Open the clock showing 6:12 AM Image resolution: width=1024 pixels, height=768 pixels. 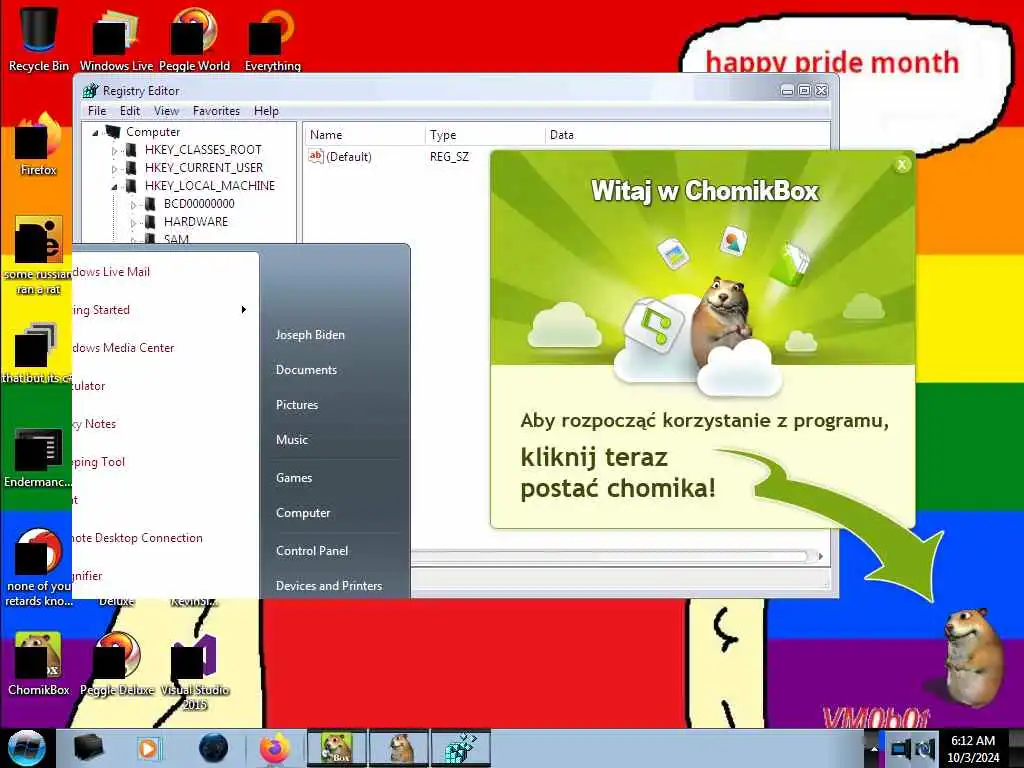pyautogui.click(x=973, y=749)
